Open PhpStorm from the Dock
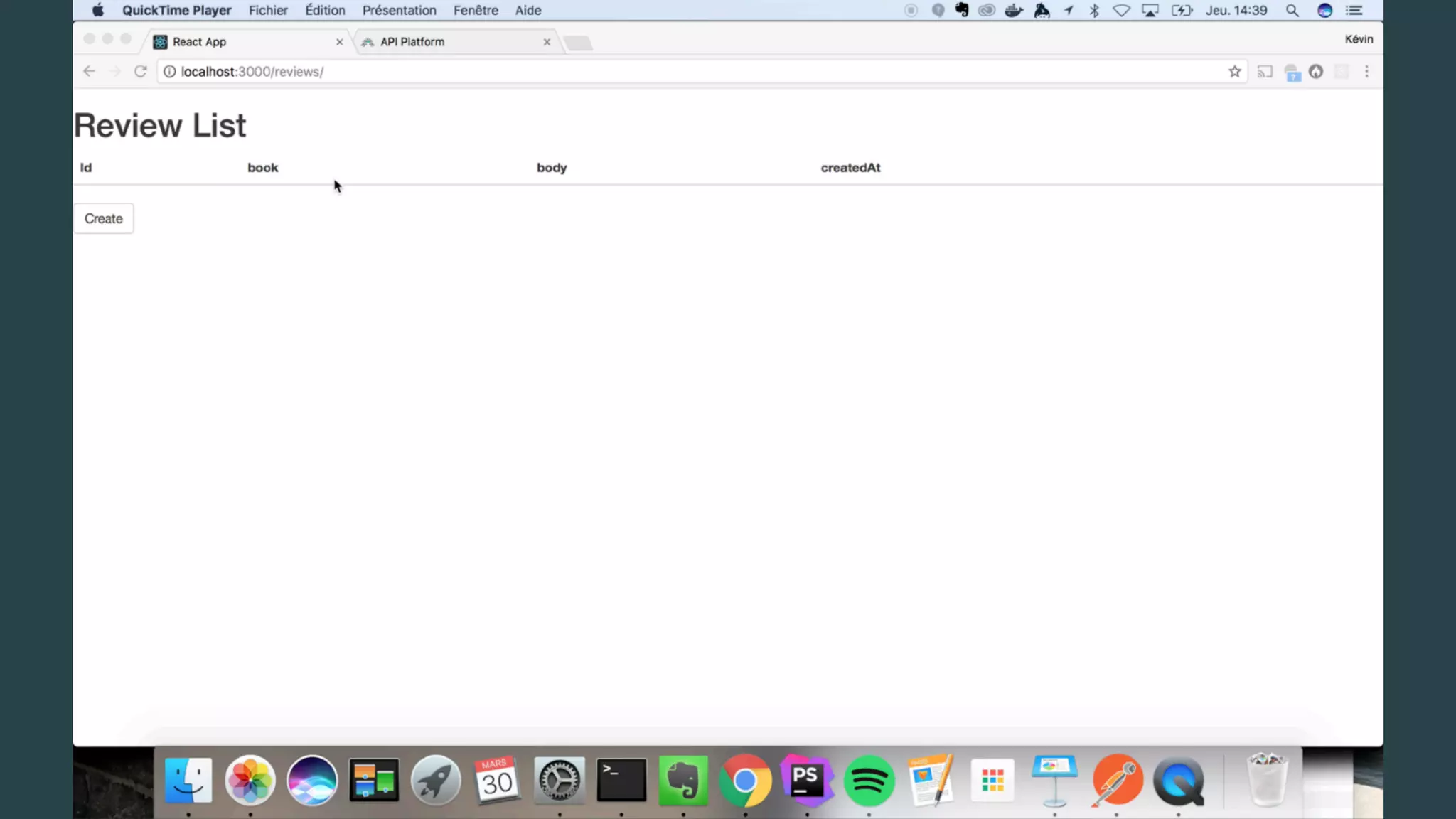The height and width of the screenshot is (819, 1456). [807, 781]
